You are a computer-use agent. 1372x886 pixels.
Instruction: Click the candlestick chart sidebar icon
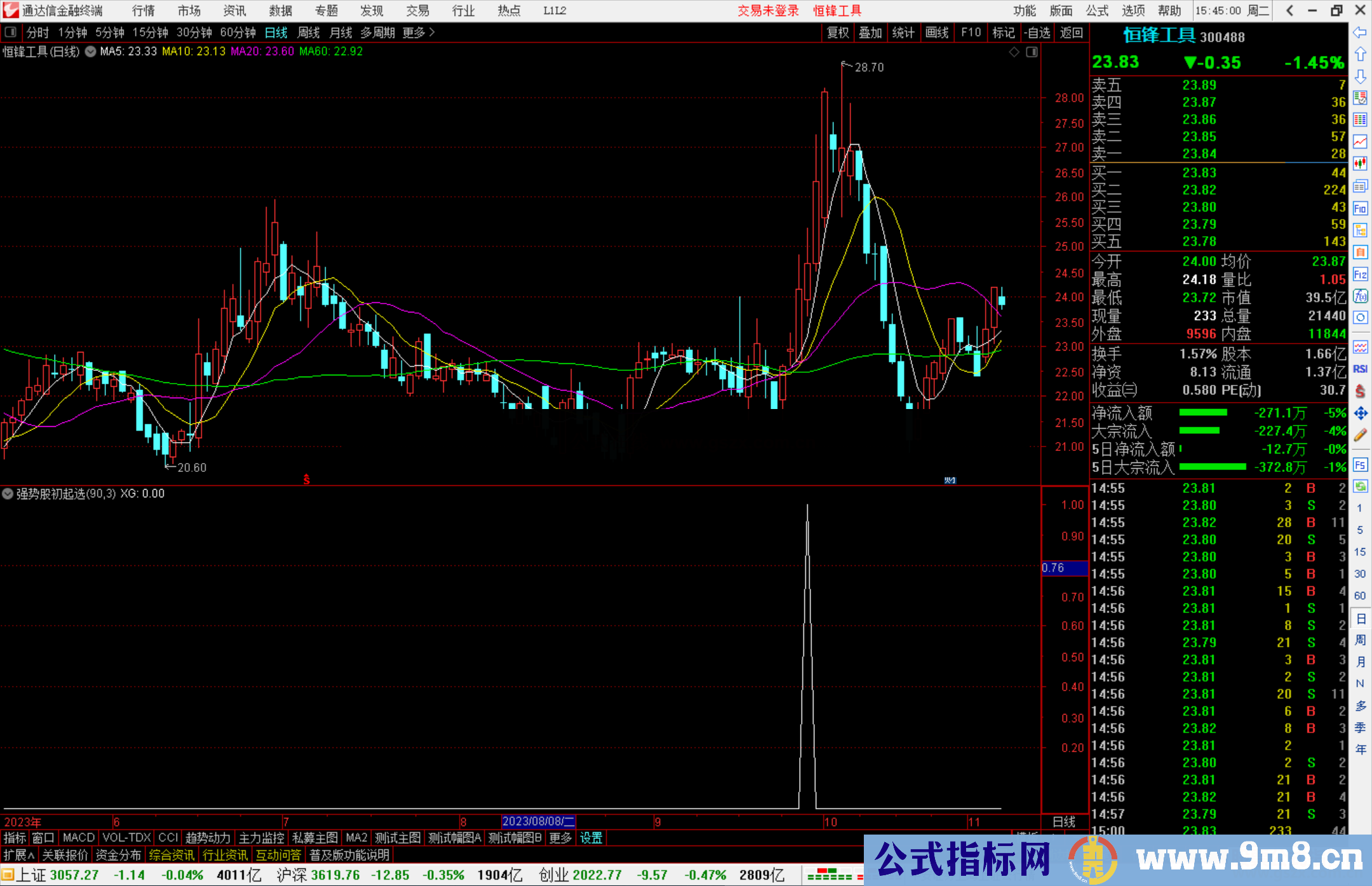[x=1360, y=164]
